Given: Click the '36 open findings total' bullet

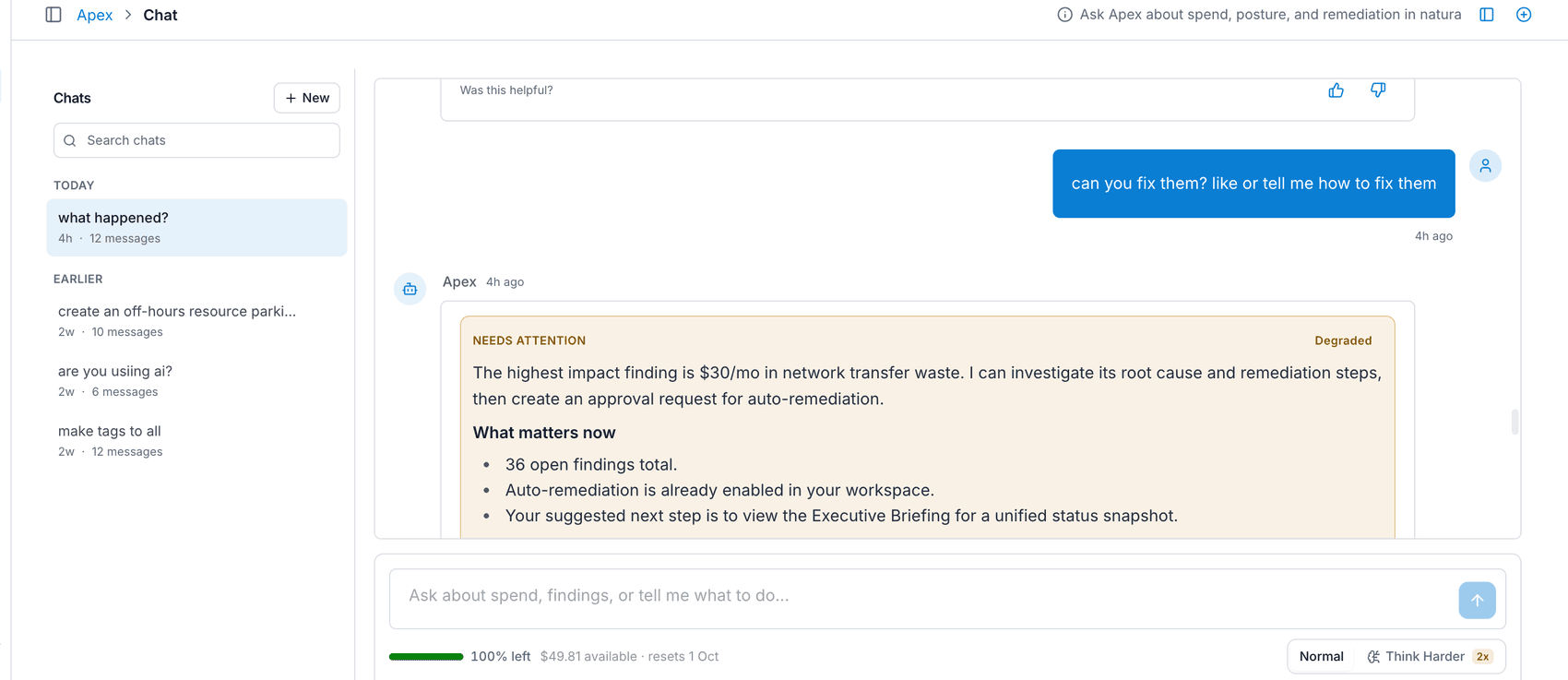Looking at the screenshot, I should point(591,465).
